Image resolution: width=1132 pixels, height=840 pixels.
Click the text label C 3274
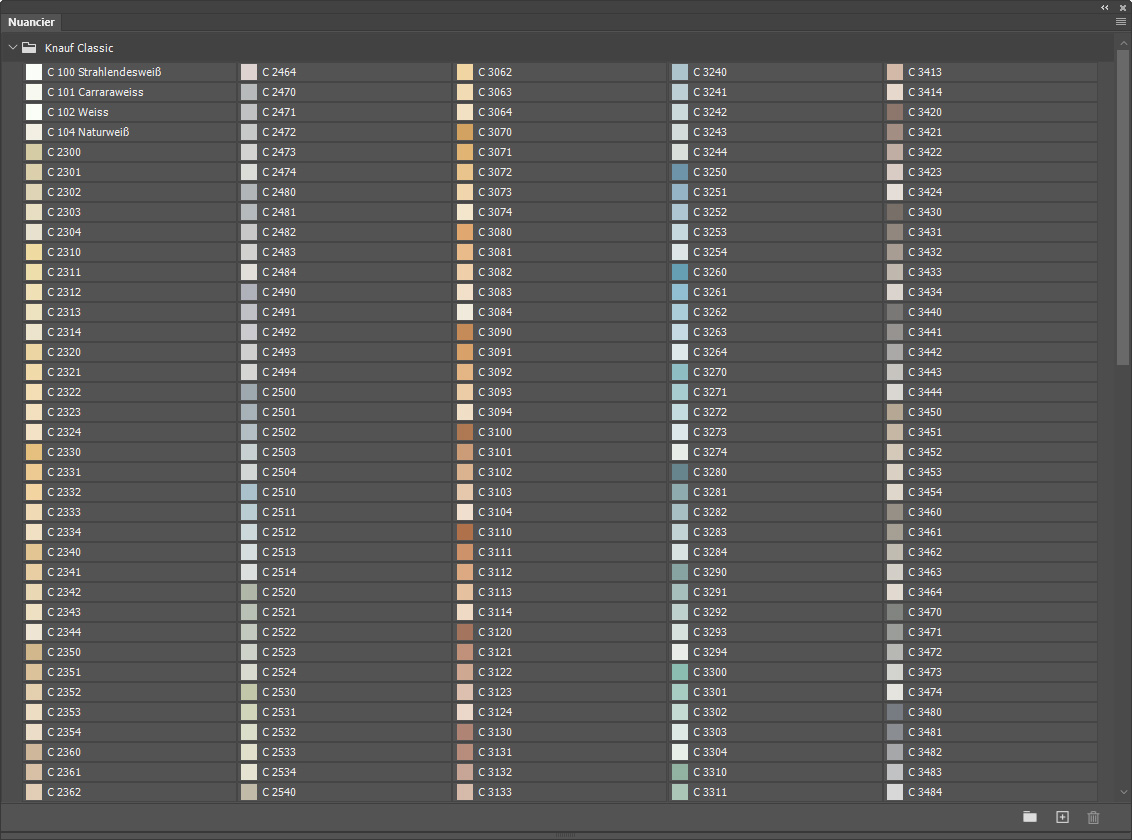coord(710,452)
